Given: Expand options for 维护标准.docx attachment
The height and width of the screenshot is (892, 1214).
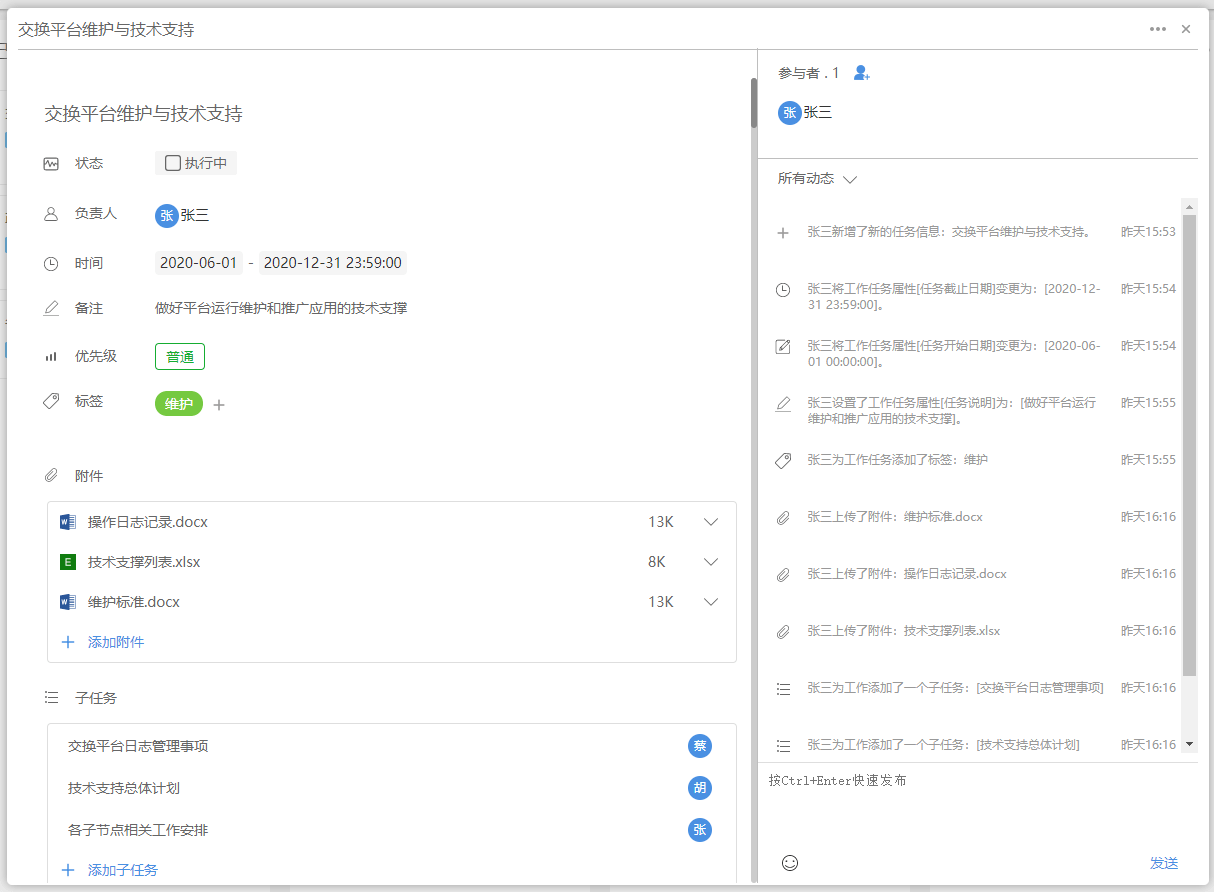Looking at the screenshot, I should [x=711, y=602].
